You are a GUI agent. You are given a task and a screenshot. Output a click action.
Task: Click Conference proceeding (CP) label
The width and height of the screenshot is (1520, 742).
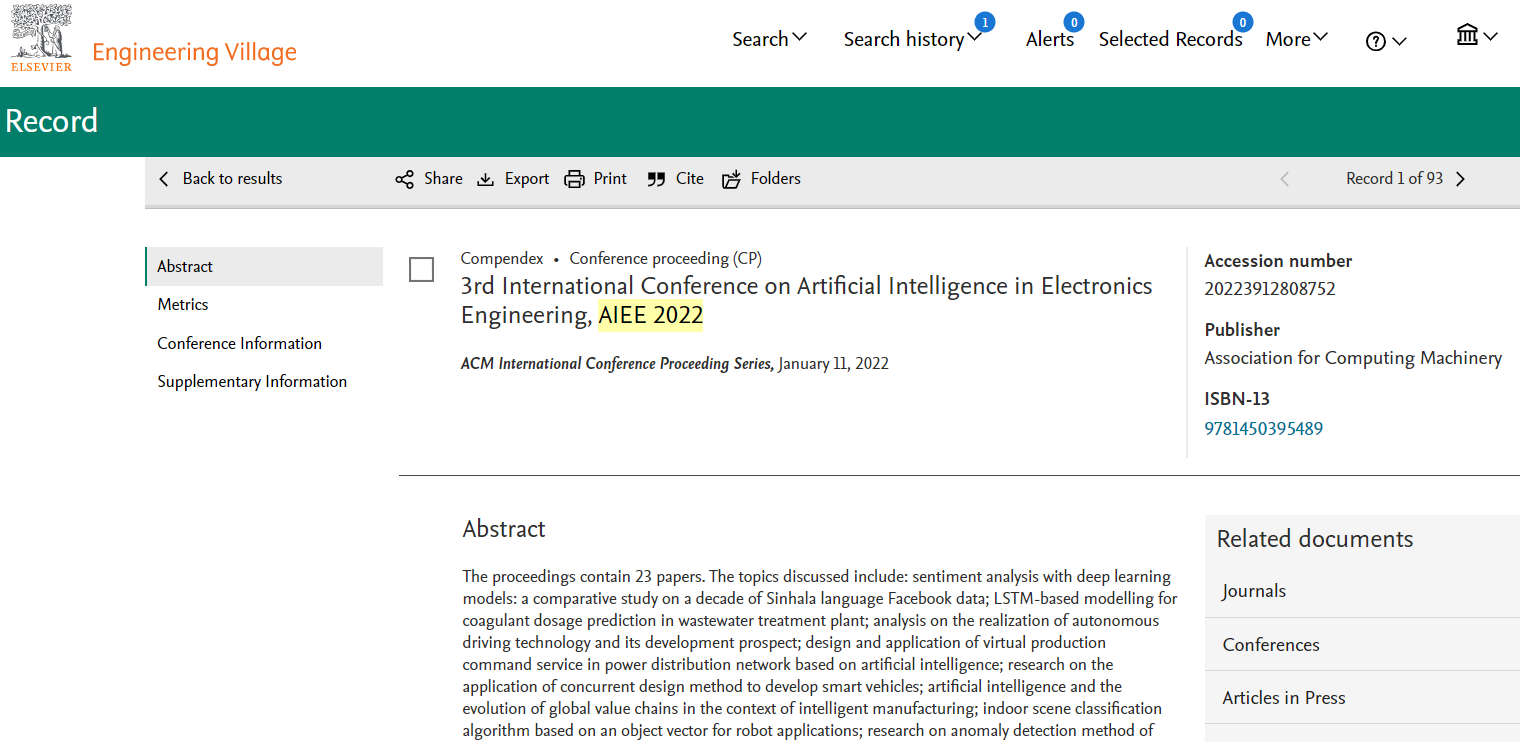(666, 259)
